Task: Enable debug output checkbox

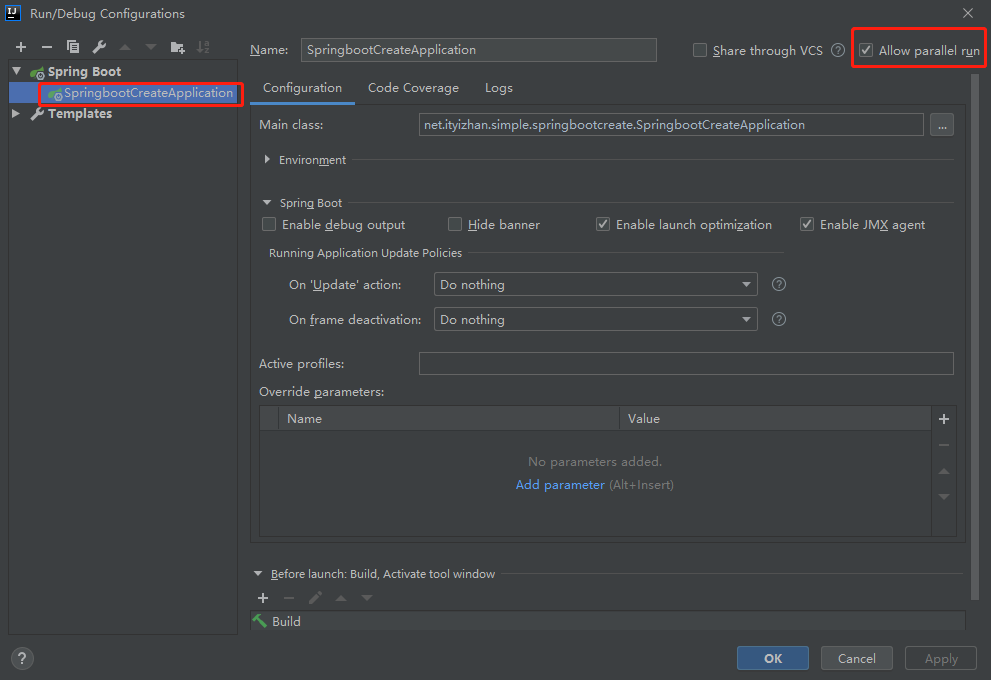Action: [269, 224]
